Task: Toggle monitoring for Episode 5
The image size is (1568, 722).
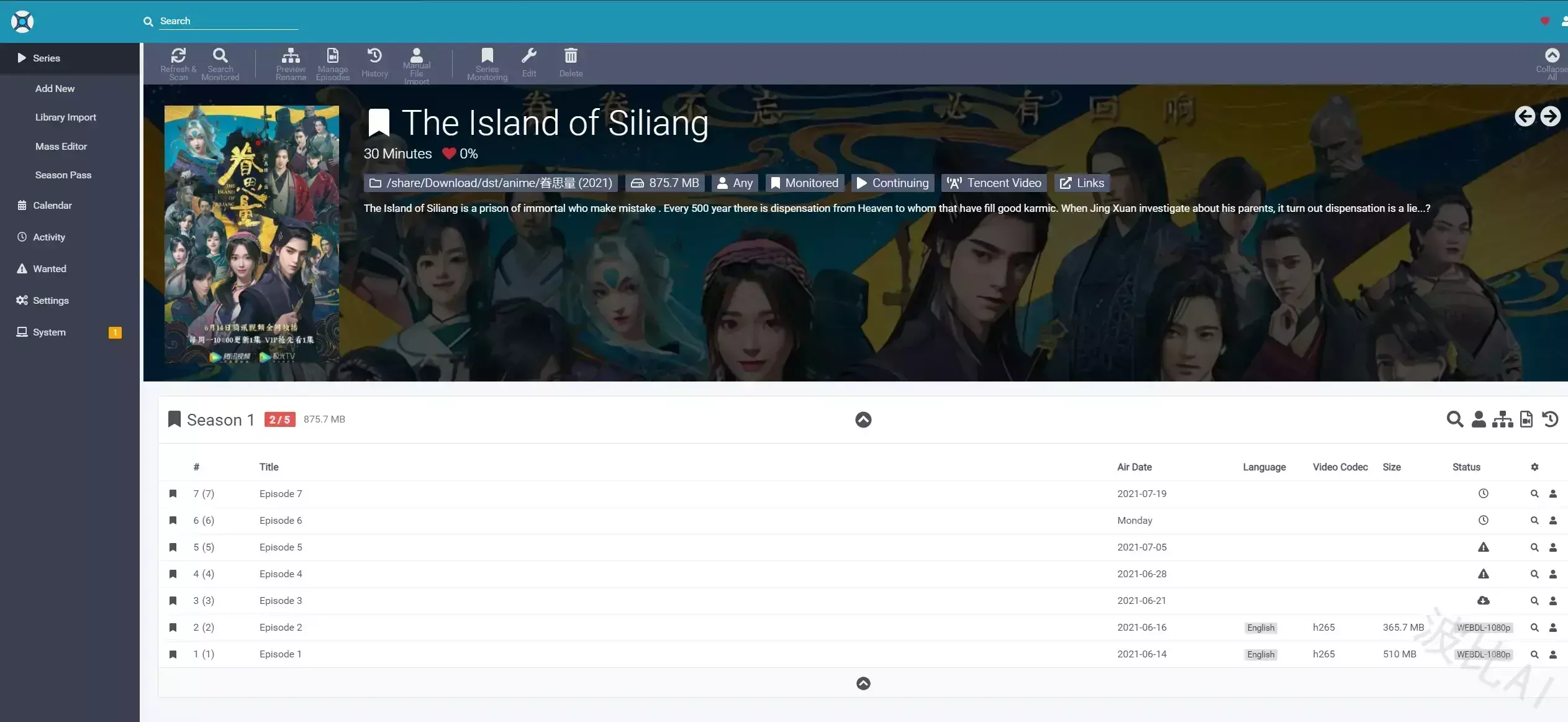Action: [x=173, y=547]
